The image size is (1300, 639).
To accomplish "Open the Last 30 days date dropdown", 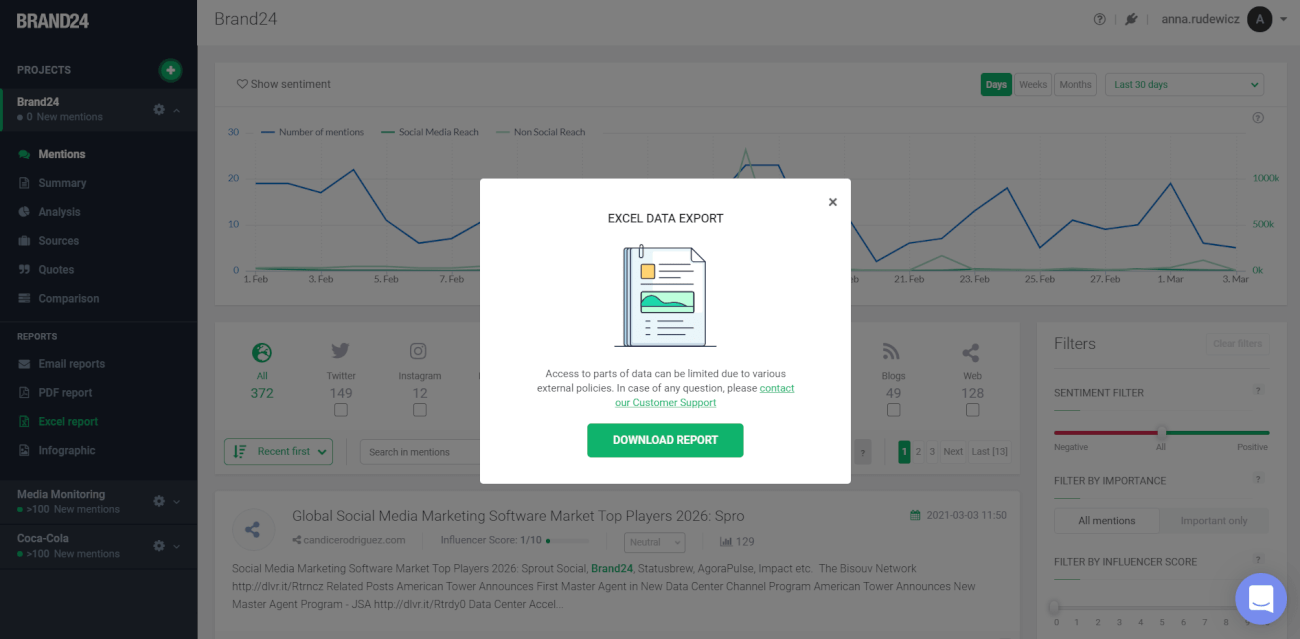I will 1184,85.
